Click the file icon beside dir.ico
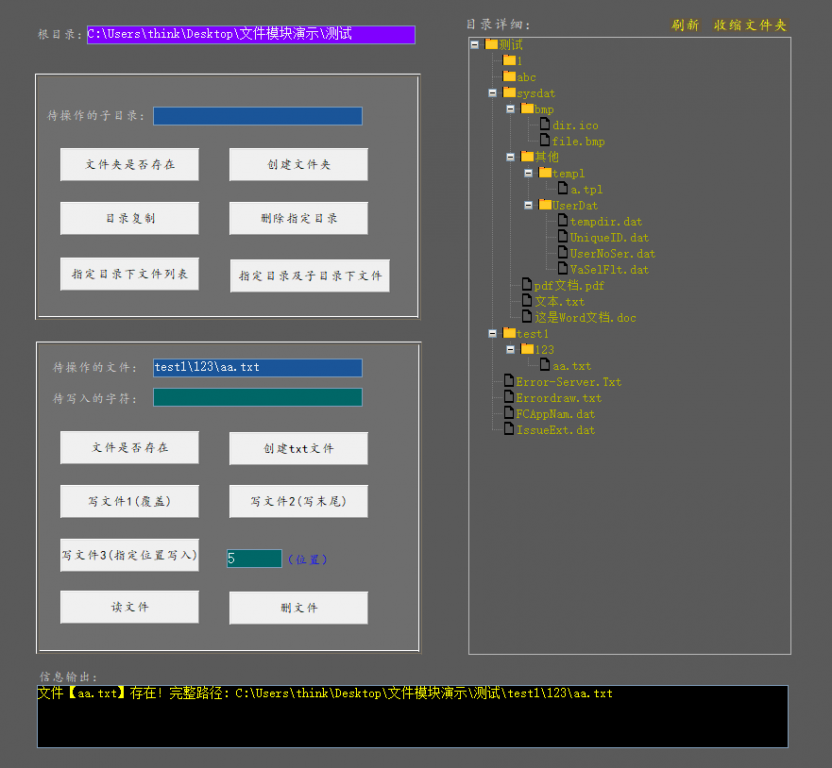 (x=545, y=124)
